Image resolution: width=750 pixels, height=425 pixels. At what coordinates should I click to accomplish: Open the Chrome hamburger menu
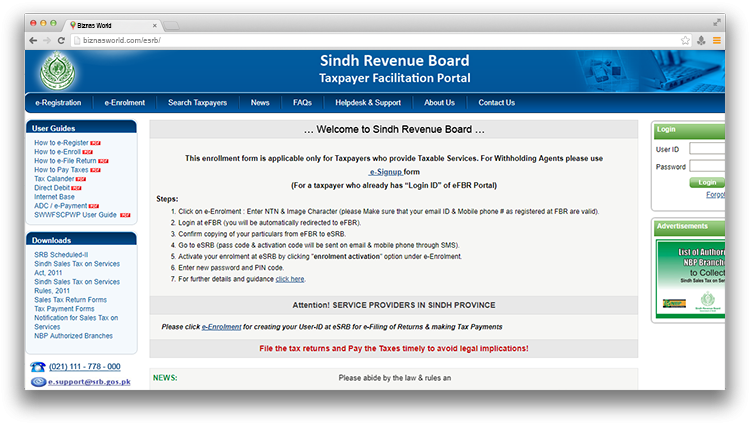pos(716,40)
